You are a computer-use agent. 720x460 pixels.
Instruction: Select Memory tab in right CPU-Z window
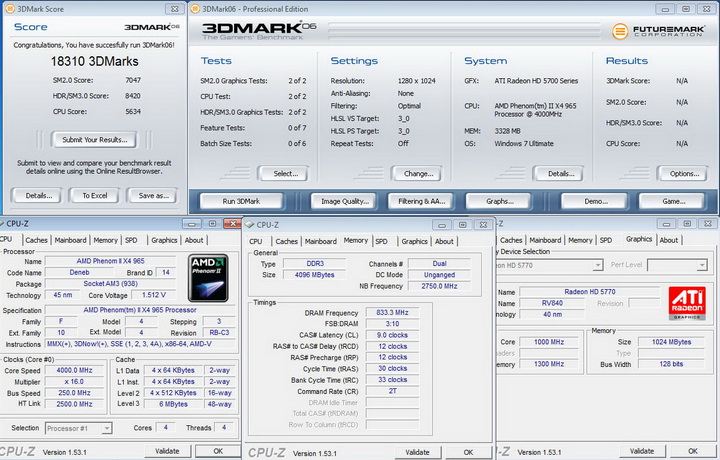580,240
